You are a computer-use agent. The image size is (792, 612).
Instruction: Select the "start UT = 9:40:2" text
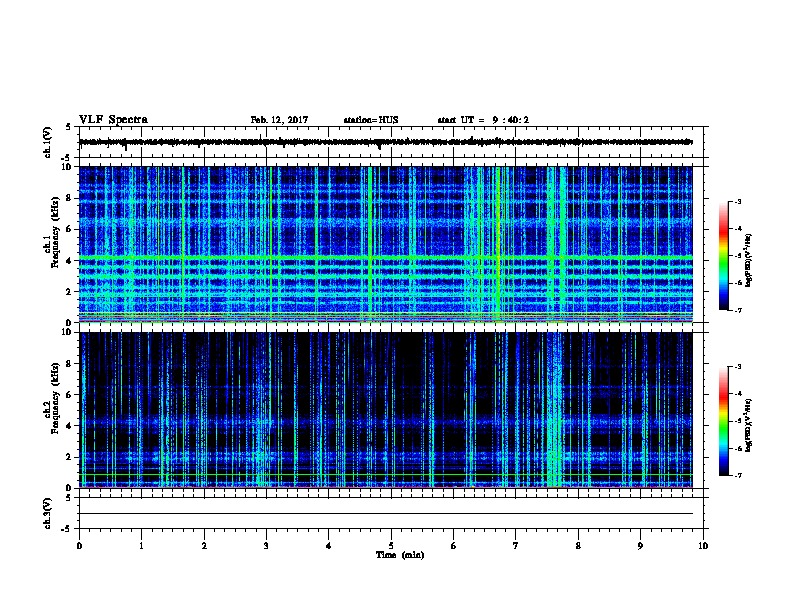coord(483,120)
